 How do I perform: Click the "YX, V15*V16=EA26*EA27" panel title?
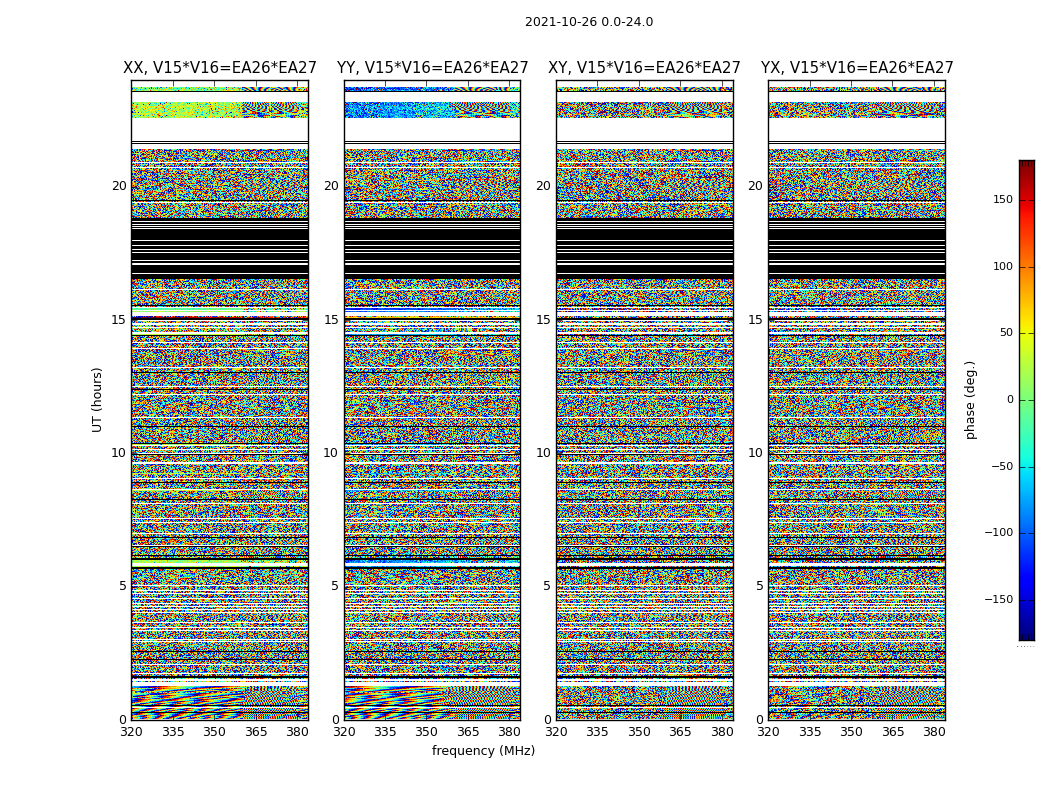856,68
